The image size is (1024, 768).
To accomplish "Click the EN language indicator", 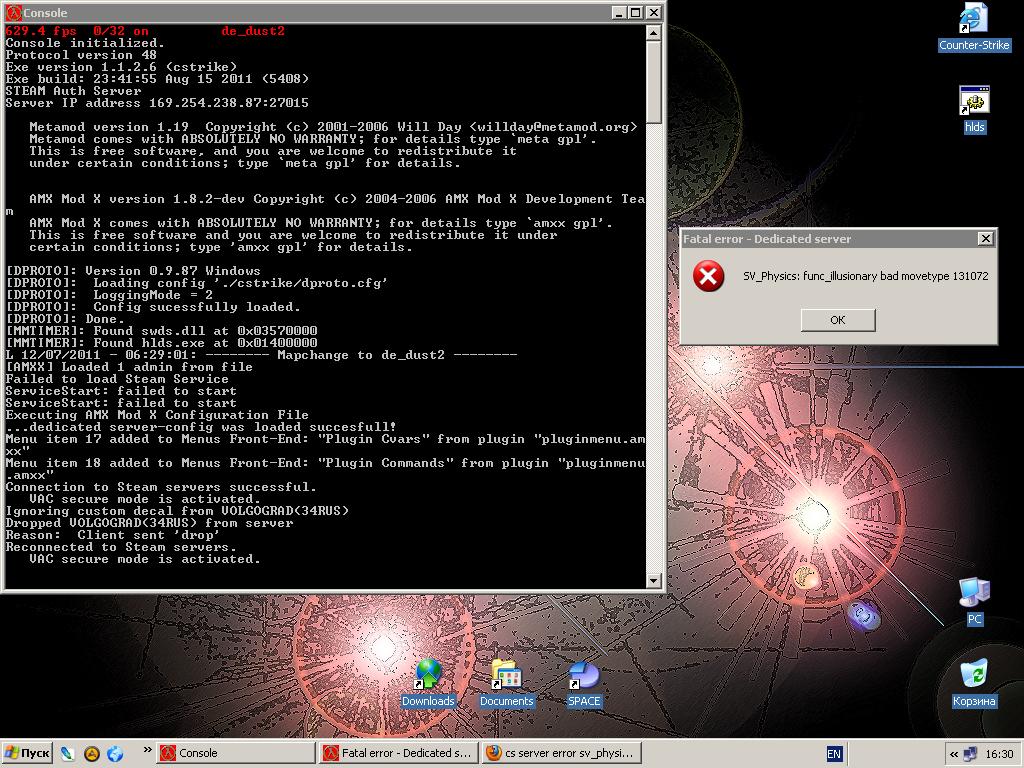I will pyautogui.click(x=834, y=754).
